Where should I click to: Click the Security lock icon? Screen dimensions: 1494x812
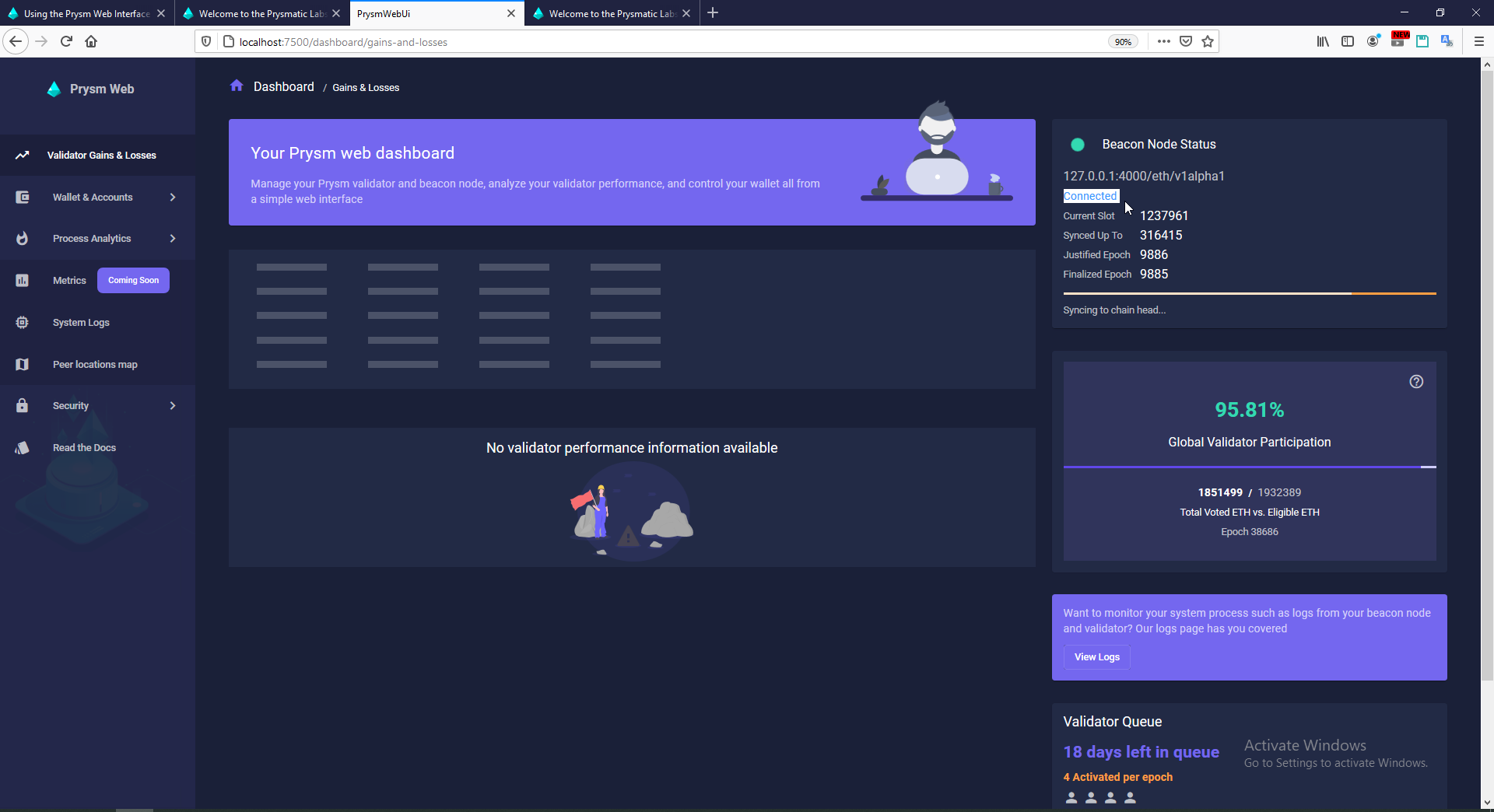(23, 406)
